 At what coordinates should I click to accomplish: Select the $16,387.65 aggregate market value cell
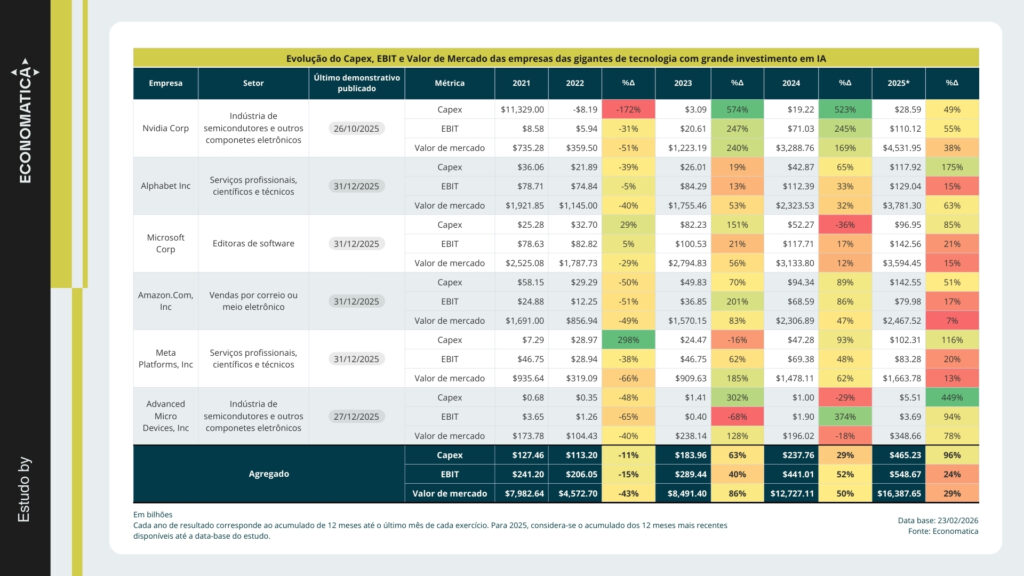click(898, 493)
